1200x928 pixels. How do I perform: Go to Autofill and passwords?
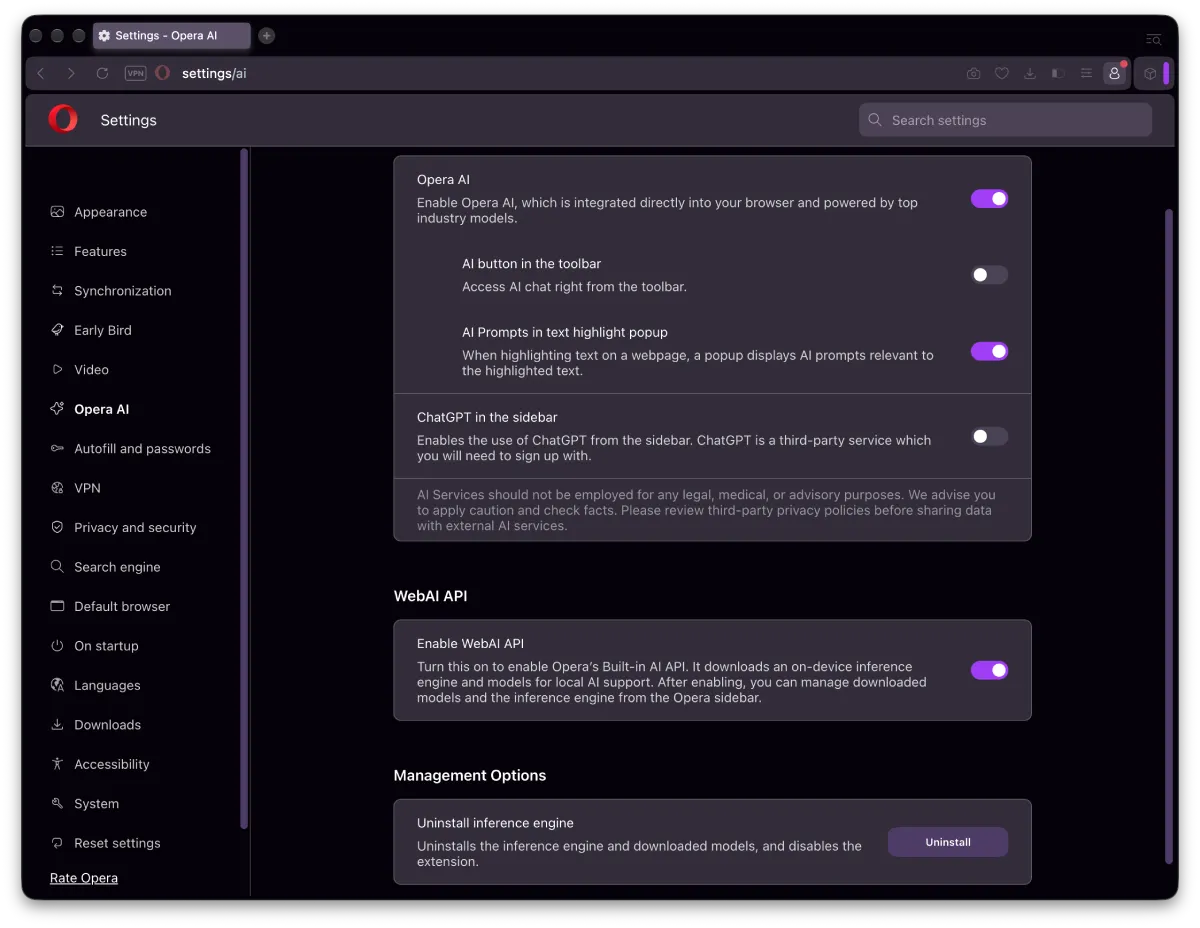coord(142,448)
